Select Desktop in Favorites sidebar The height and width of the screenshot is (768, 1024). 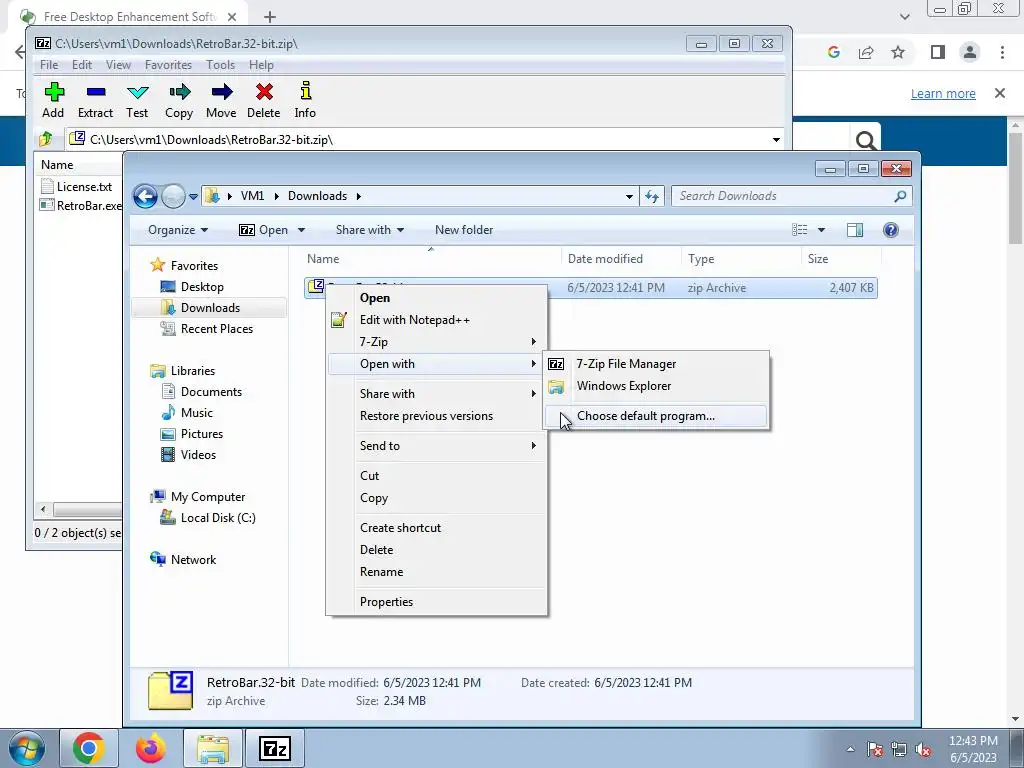[x=202, y=287]
